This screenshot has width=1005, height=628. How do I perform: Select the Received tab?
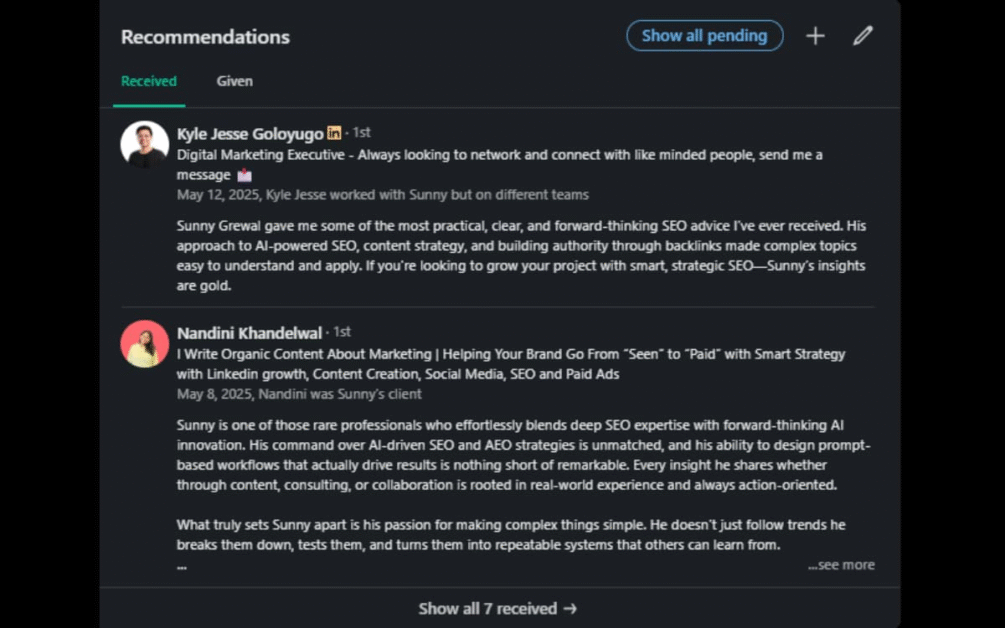149,81
